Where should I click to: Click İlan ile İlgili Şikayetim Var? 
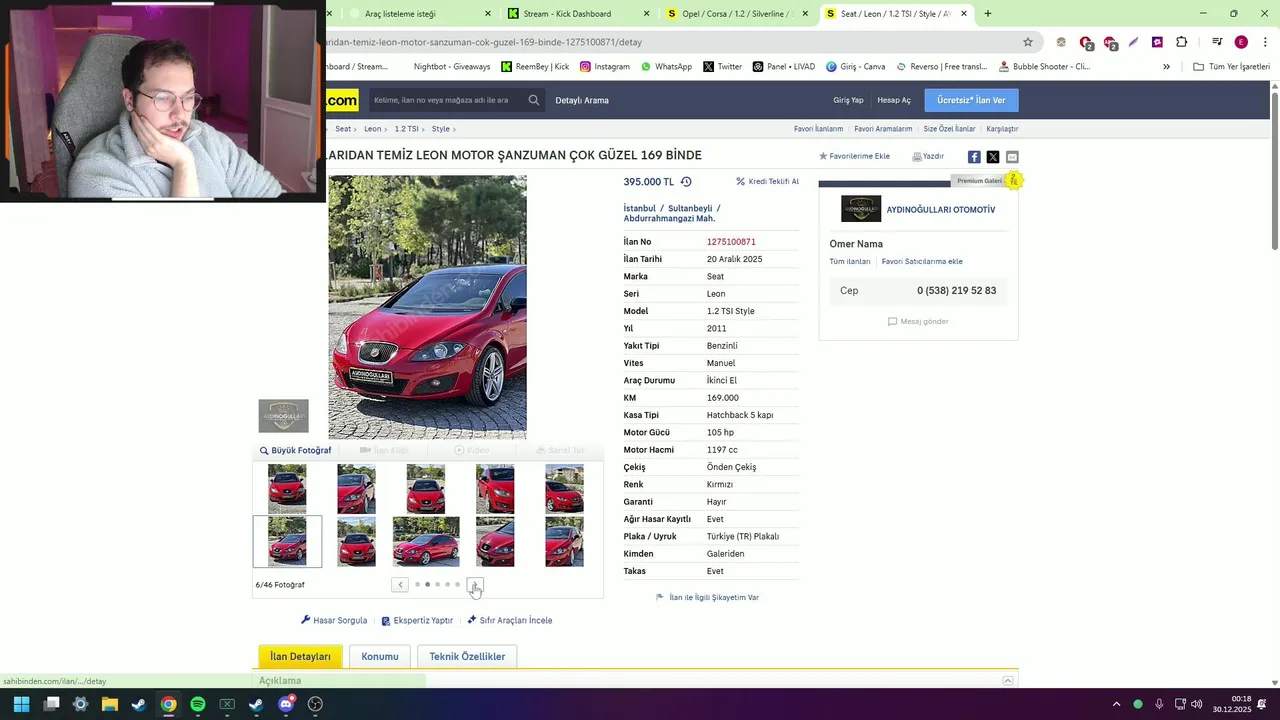click(707, 598)
